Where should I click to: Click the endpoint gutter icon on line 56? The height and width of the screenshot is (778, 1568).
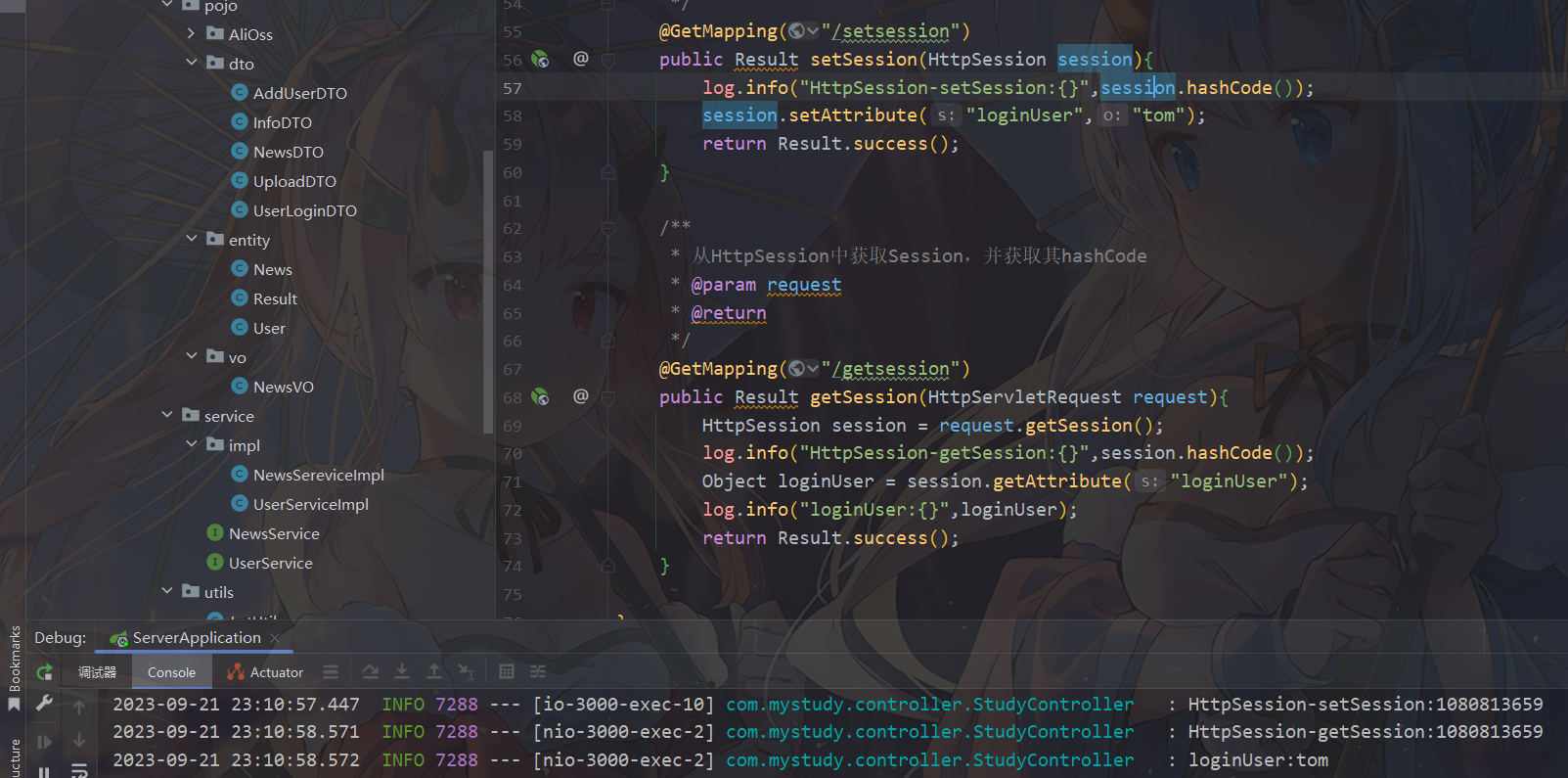pyautogui.click(x=540, y=60)
